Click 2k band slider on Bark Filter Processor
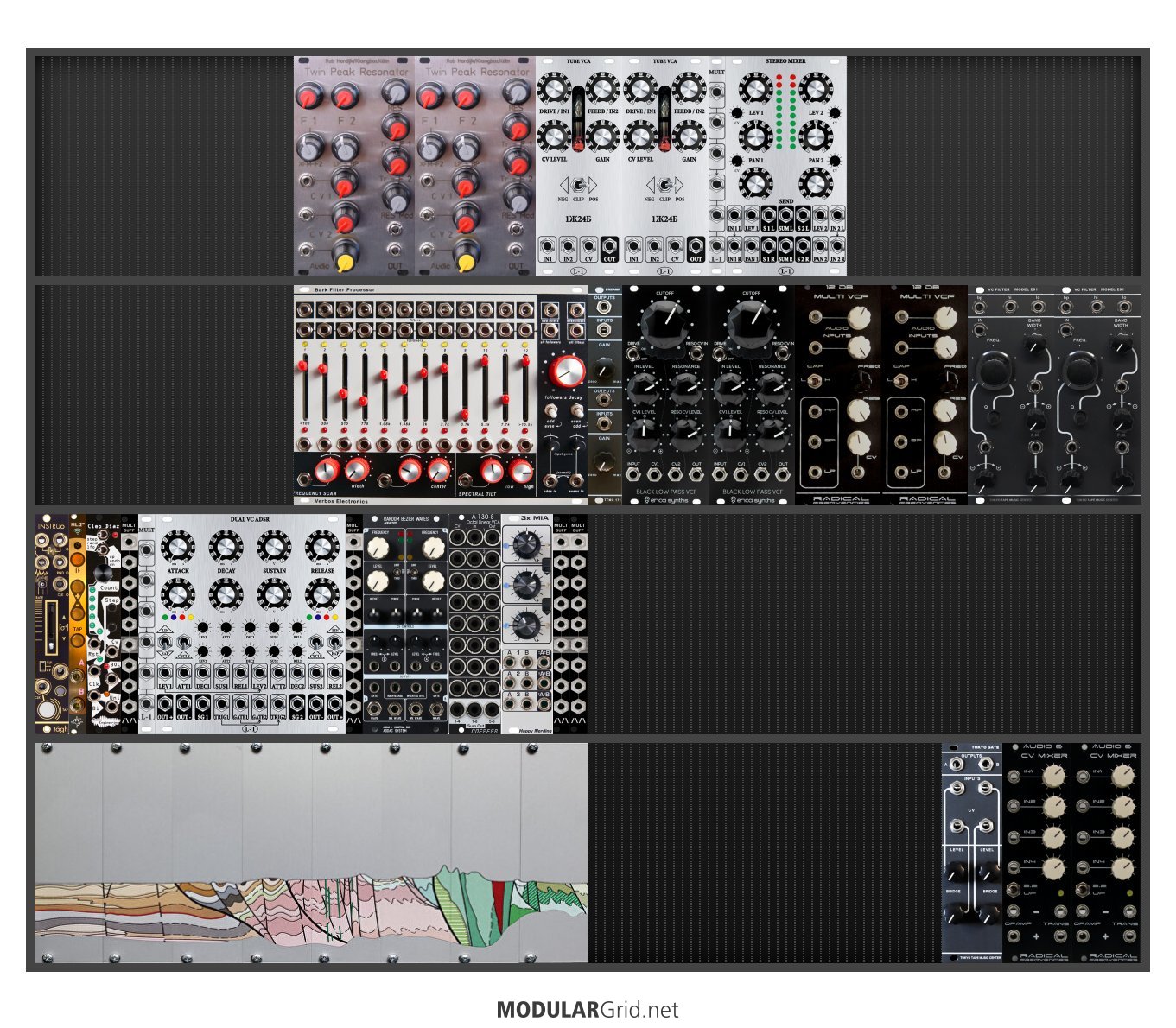The image size is (1176, 1028). click(423, 372)
